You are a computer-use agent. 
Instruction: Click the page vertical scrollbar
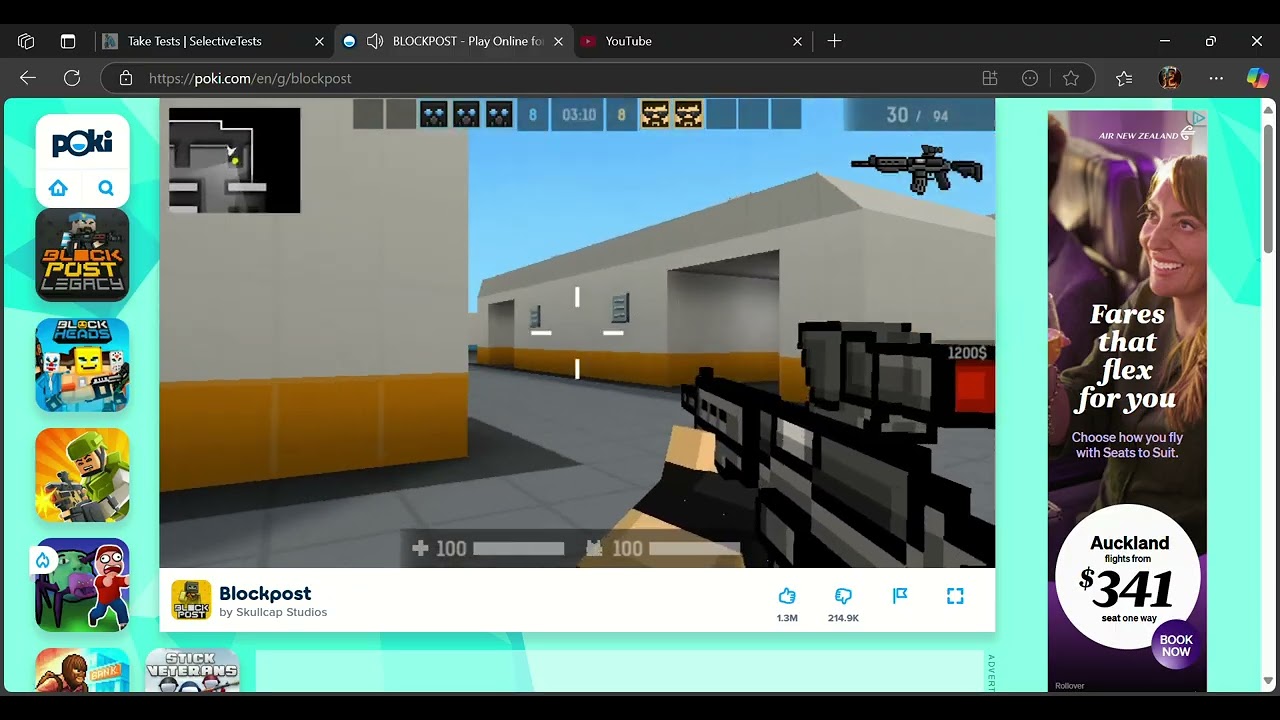1268,190
